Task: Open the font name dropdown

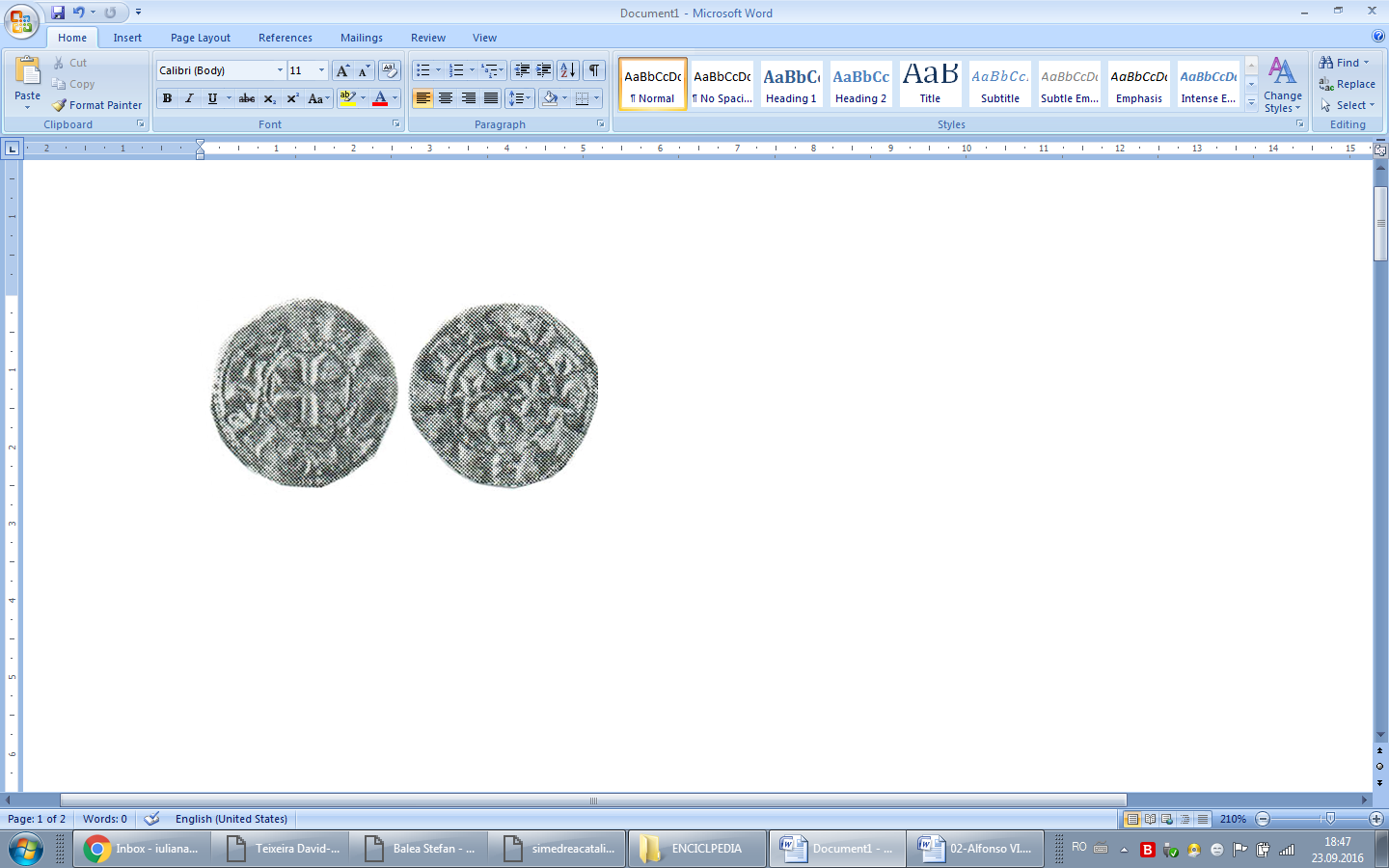Action: click(280, 70)
